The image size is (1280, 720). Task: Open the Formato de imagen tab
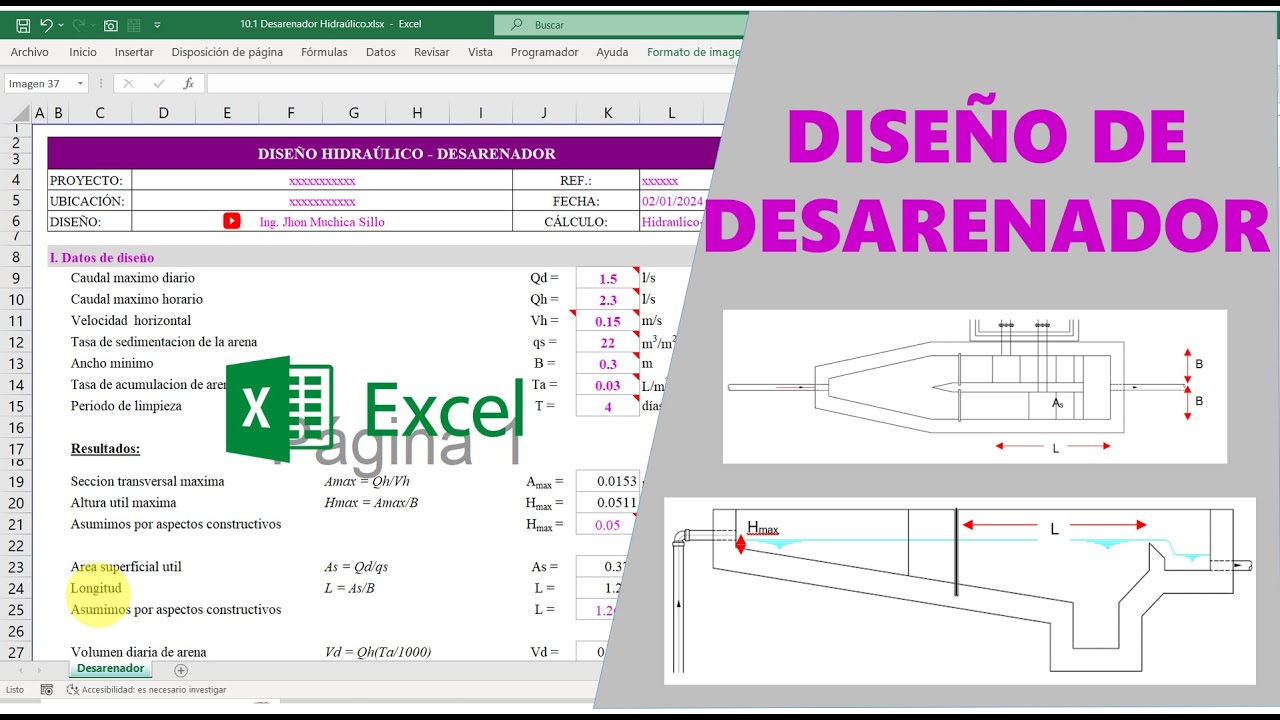694,52
